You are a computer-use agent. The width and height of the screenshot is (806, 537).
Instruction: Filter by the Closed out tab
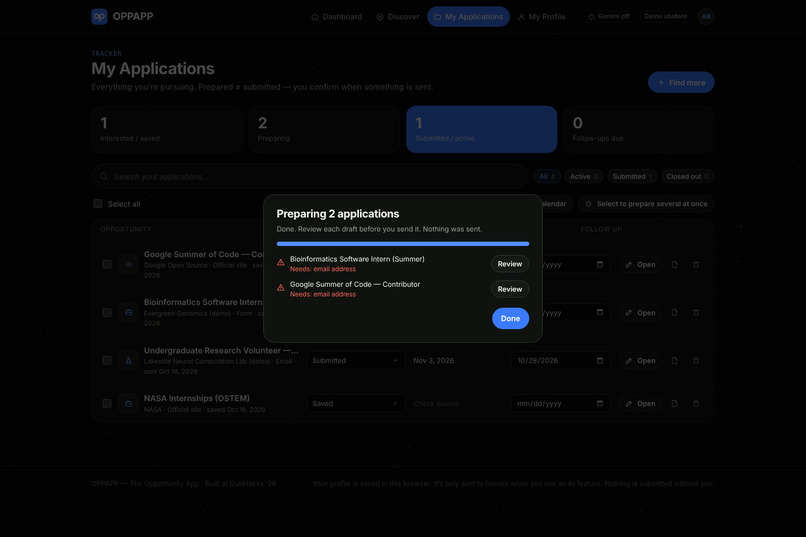click(687, 176)
